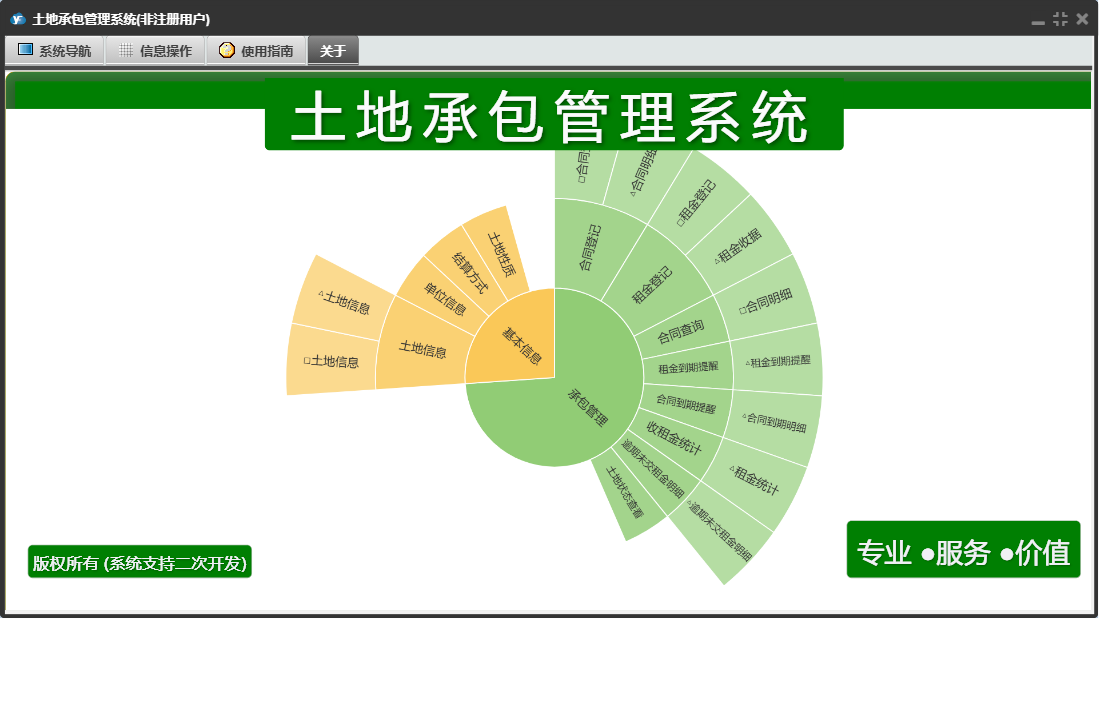Screen dimensions: 1099x723
Task: Click the 版权所有 copyright label
Action: [x=139, y=563]
